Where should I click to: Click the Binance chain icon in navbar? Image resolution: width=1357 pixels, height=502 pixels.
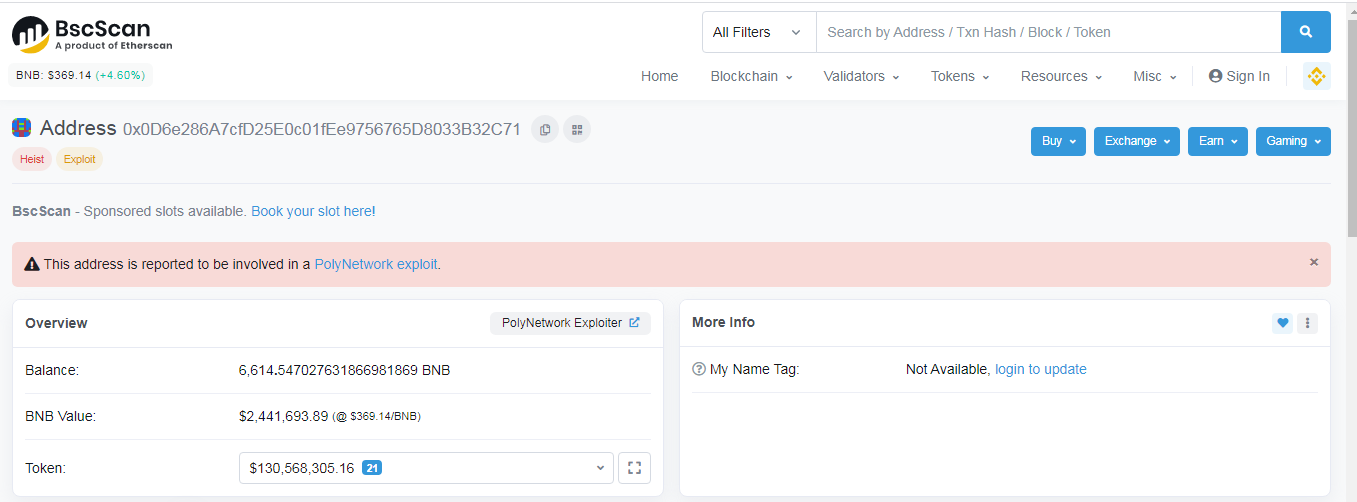[x=1316, y=76]
